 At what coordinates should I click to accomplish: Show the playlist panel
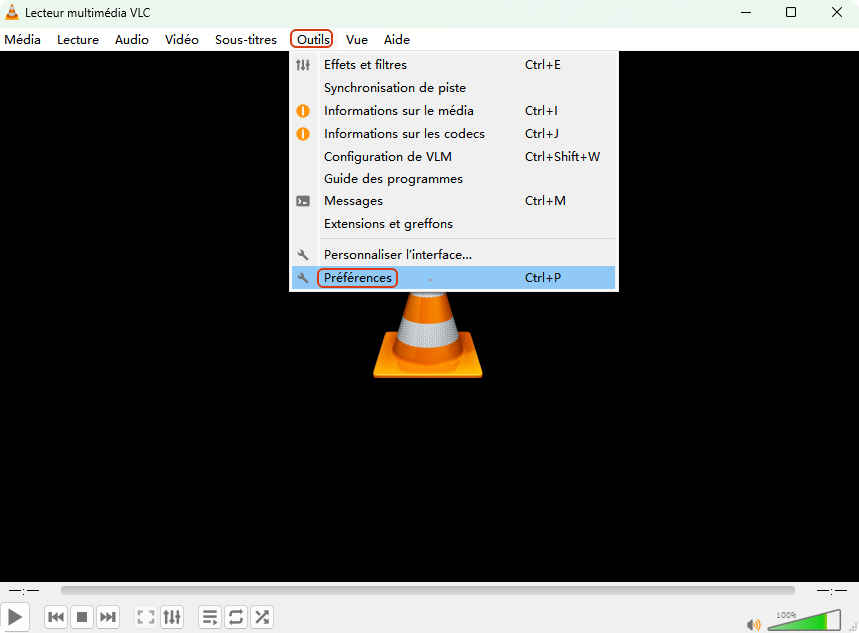tap(210, 617)
